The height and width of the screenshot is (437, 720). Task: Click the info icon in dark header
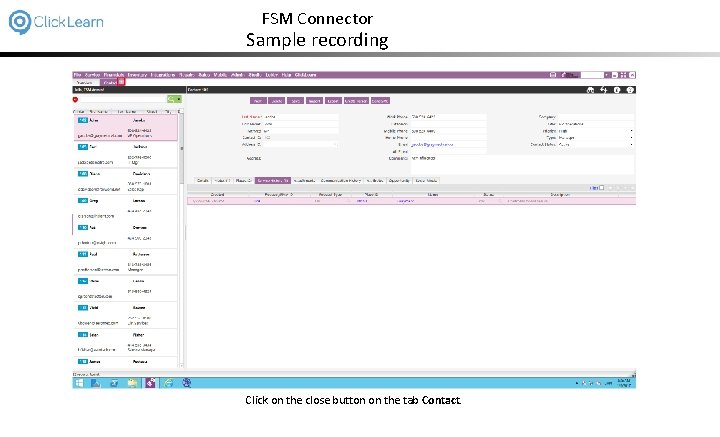(617, 90)
